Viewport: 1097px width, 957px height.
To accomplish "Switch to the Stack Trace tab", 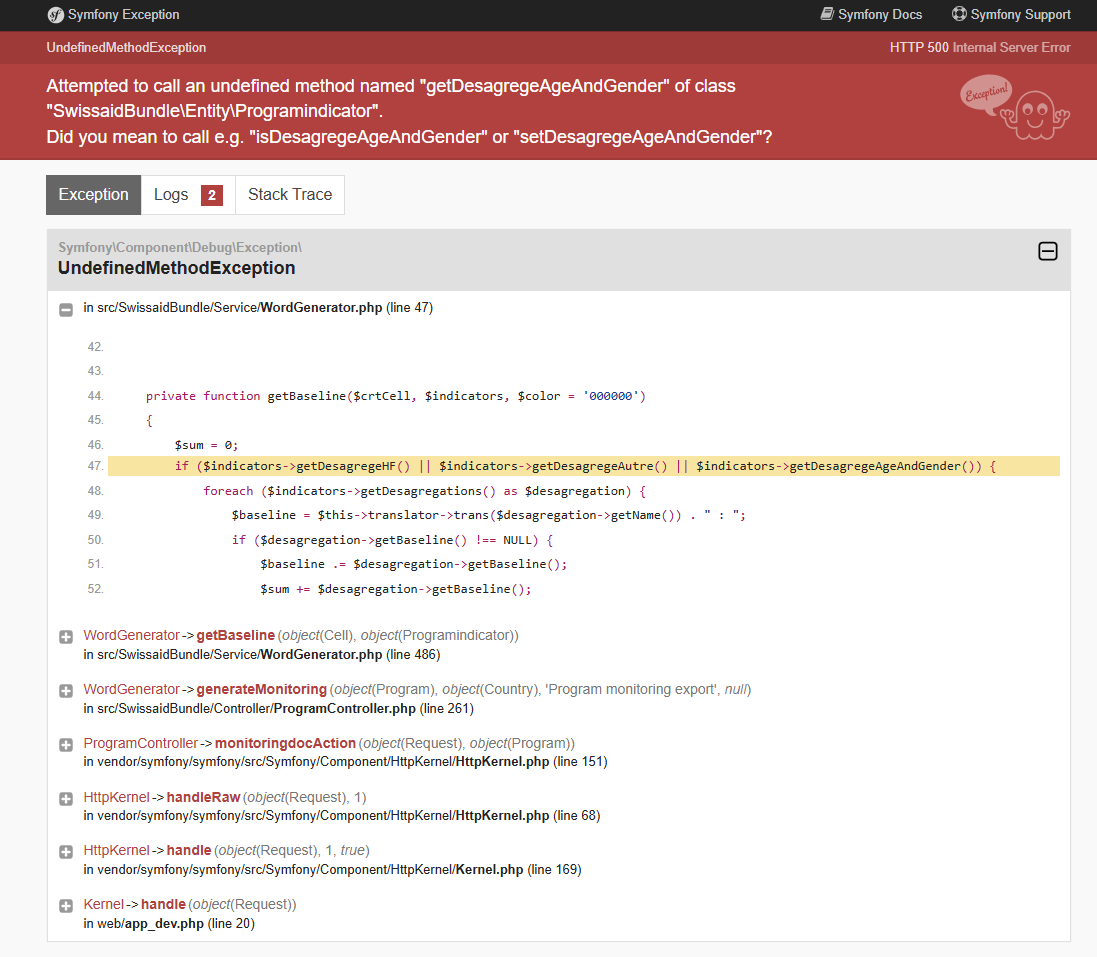I will tap(290, 194).
